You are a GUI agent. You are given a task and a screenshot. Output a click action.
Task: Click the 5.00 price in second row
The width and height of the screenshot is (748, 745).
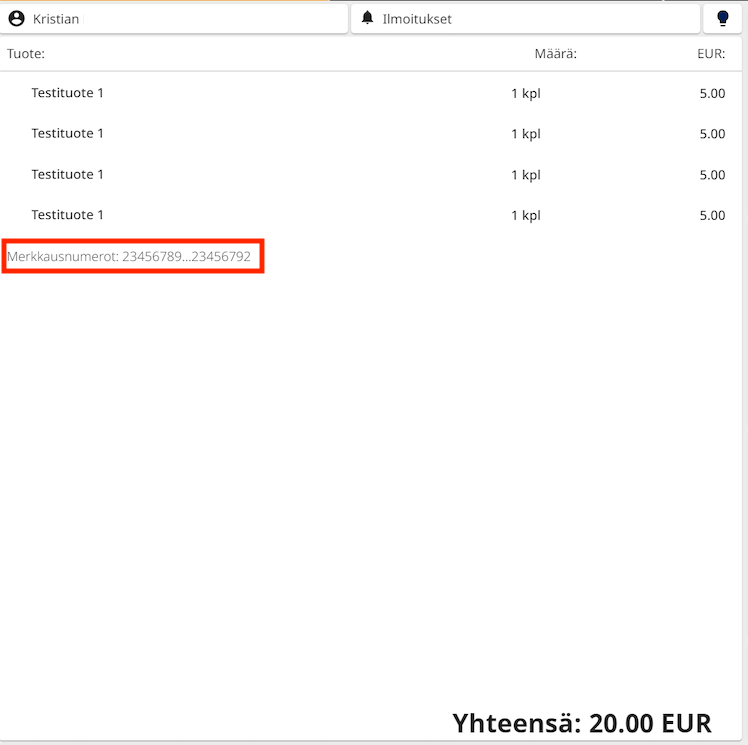tap(712, 133)
